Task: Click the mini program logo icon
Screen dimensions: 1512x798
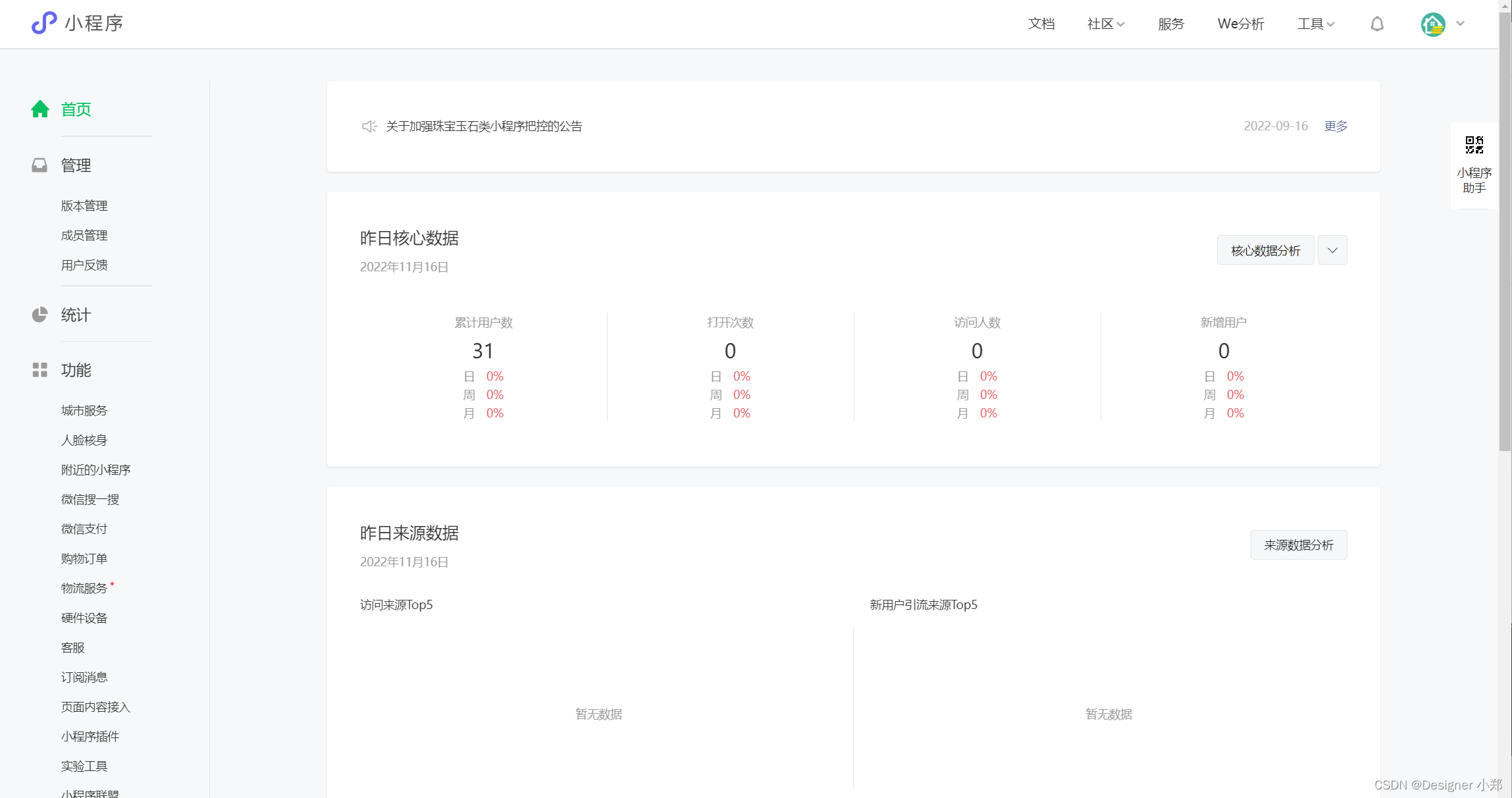Action: click(x=44, y=23)
